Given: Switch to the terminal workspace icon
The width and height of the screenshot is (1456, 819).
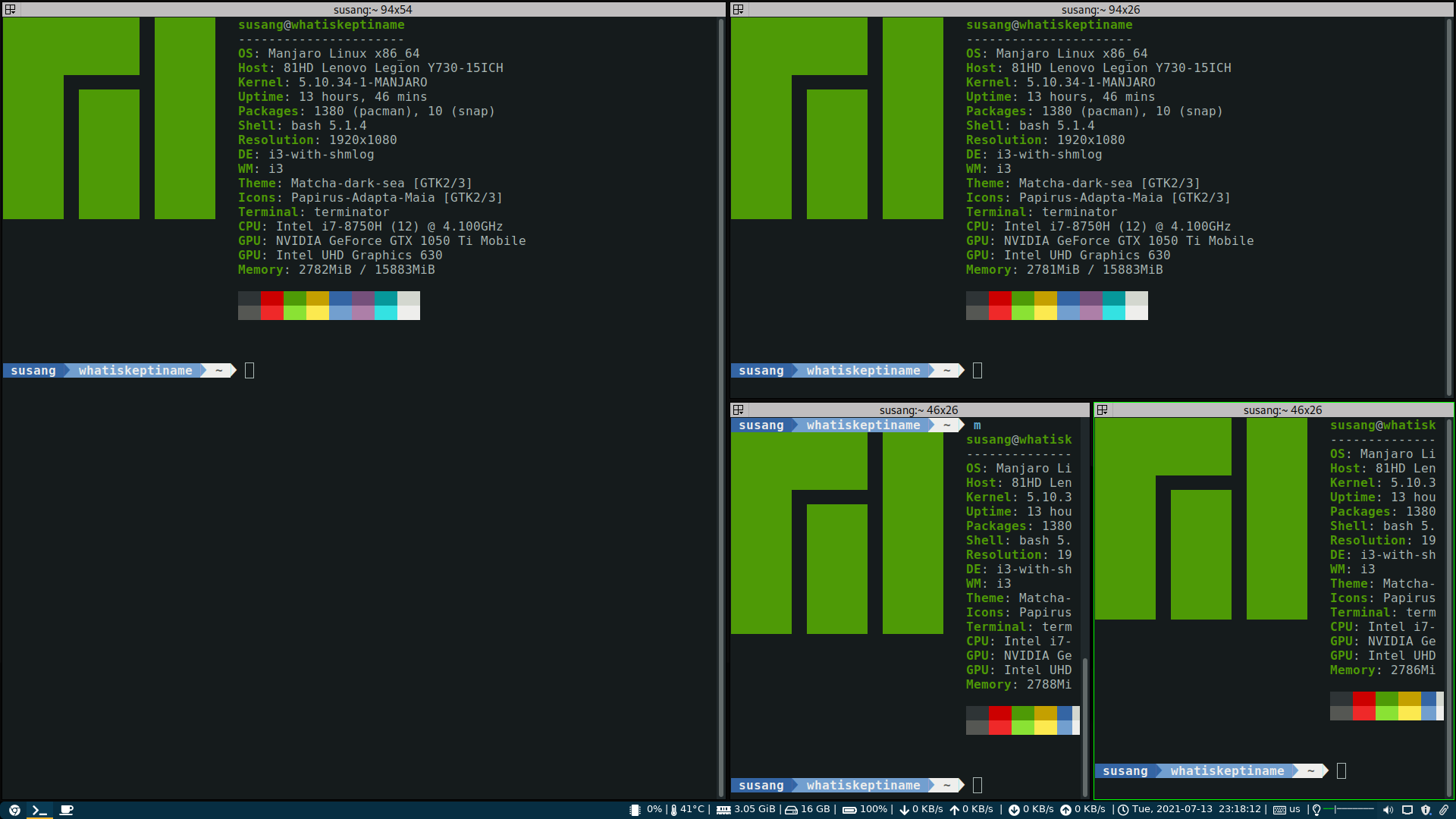Looking at the screenshot, I should [39, 810].
